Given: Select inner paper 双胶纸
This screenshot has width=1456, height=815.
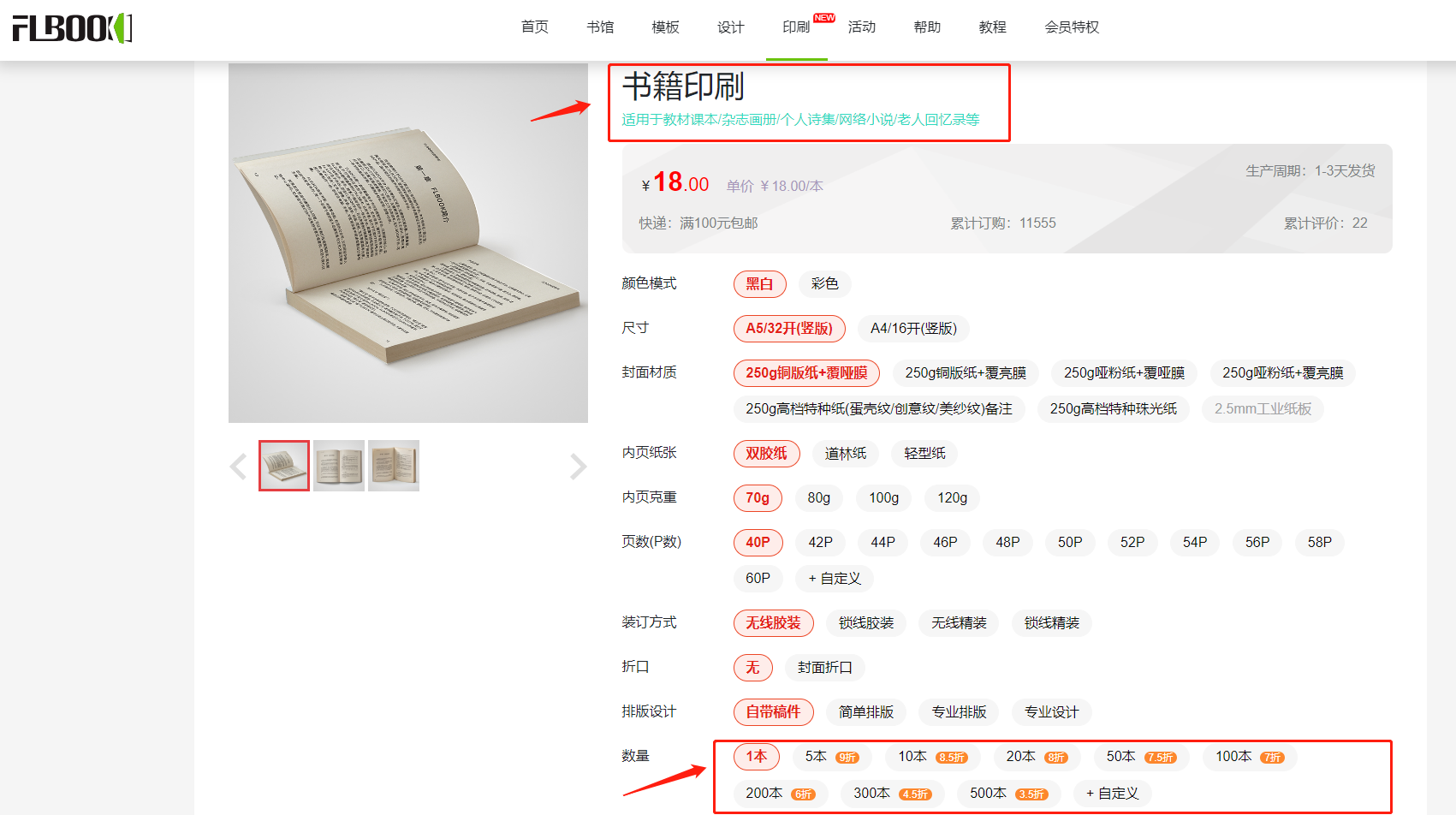Looking at the screenshot, I should click(766, 454).
